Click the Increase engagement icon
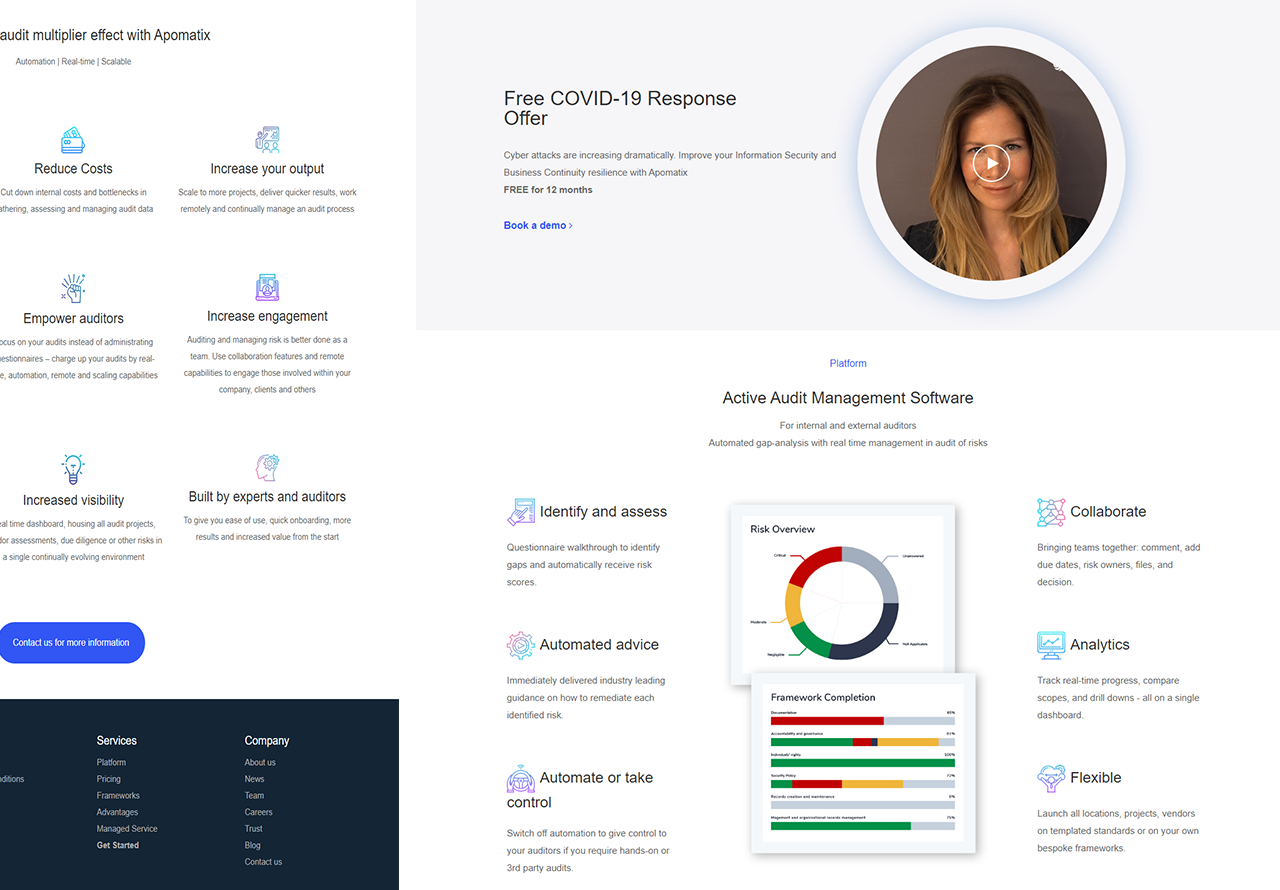The height and width of the screenshot is (890, 1280). (267, 288)
